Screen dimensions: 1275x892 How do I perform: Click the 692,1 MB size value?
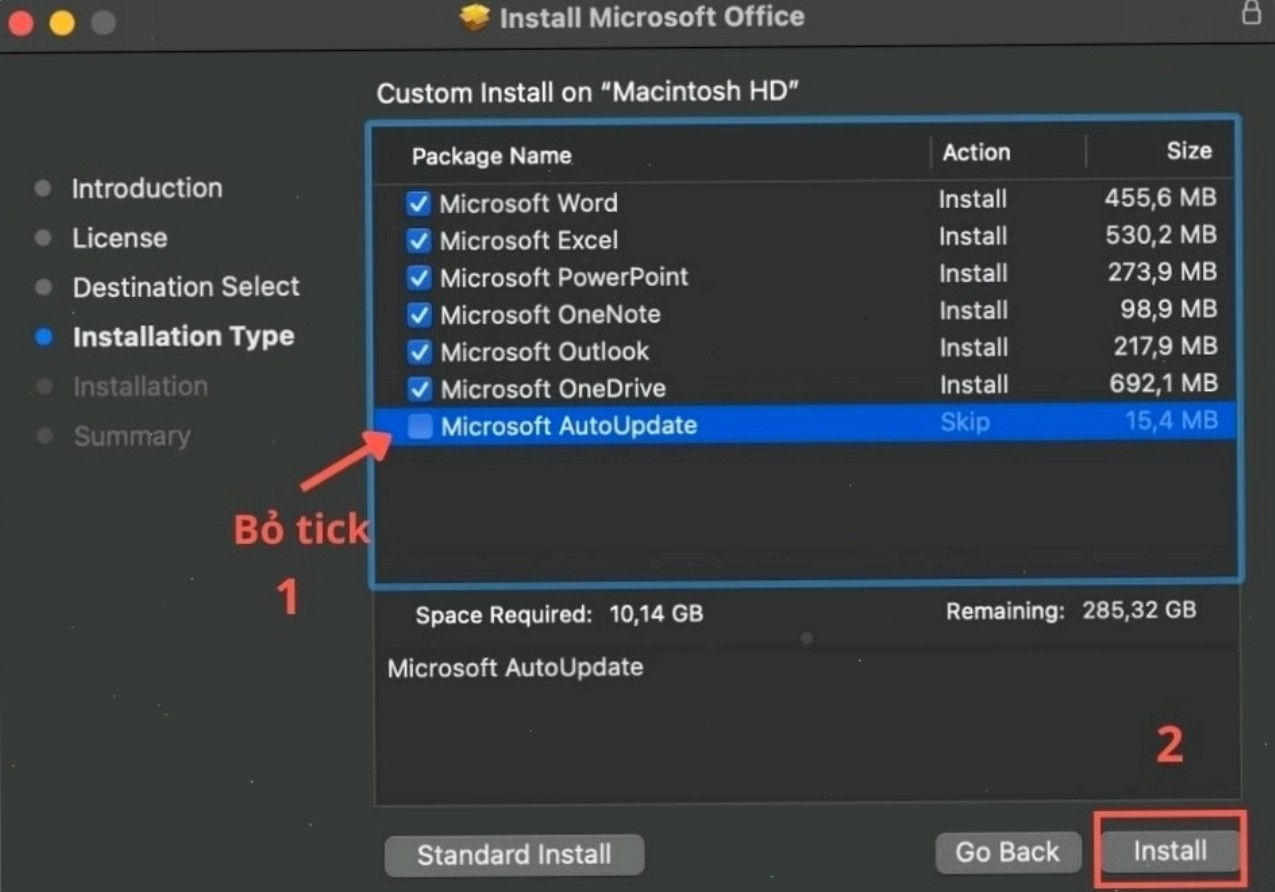pyautogui.click(x=1164, y=383)
